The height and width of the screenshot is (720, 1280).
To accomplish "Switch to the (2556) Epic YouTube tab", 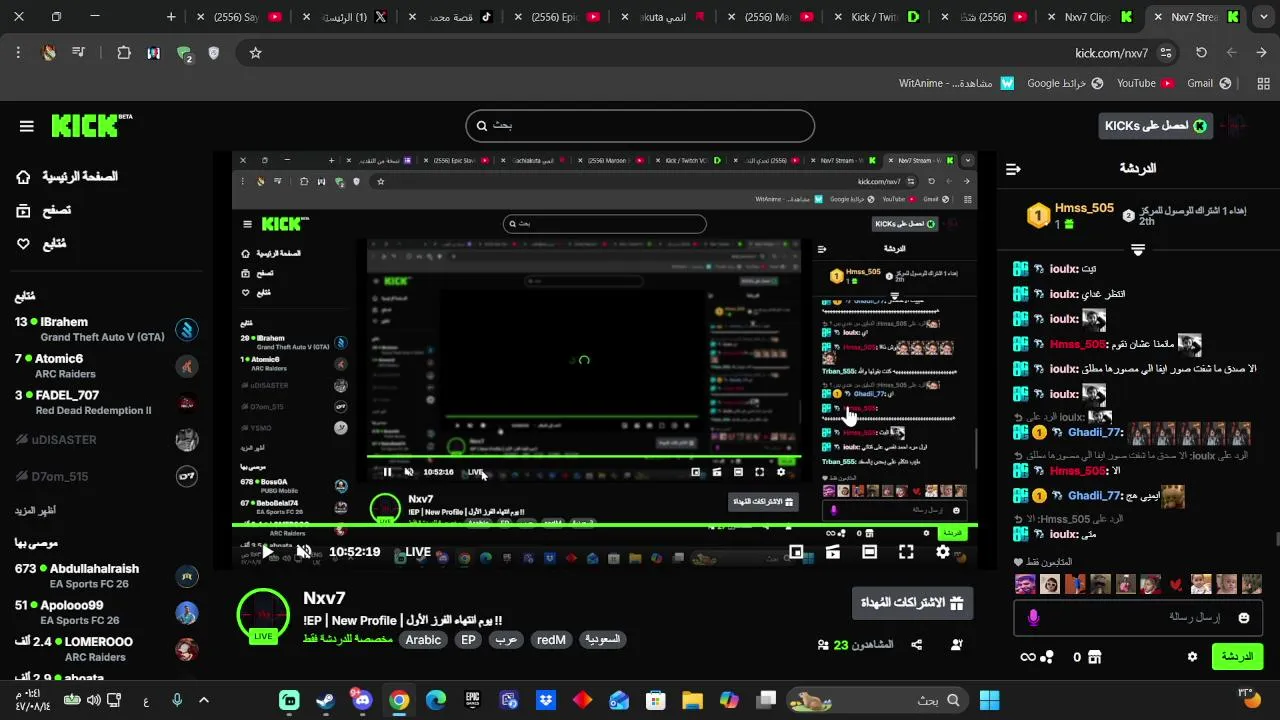I will [555, 17].
